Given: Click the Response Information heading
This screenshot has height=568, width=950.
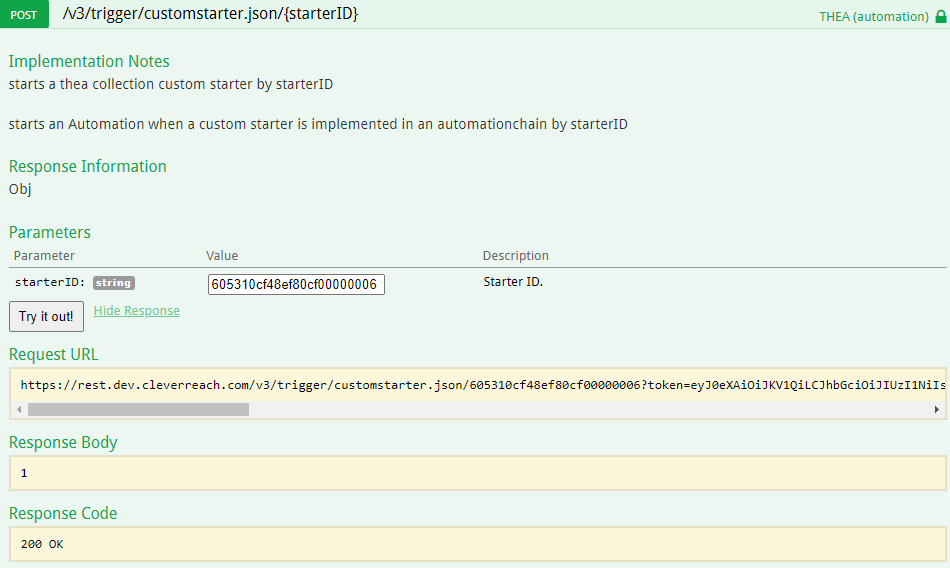Looking at the screenshot, I should (88, 166).
